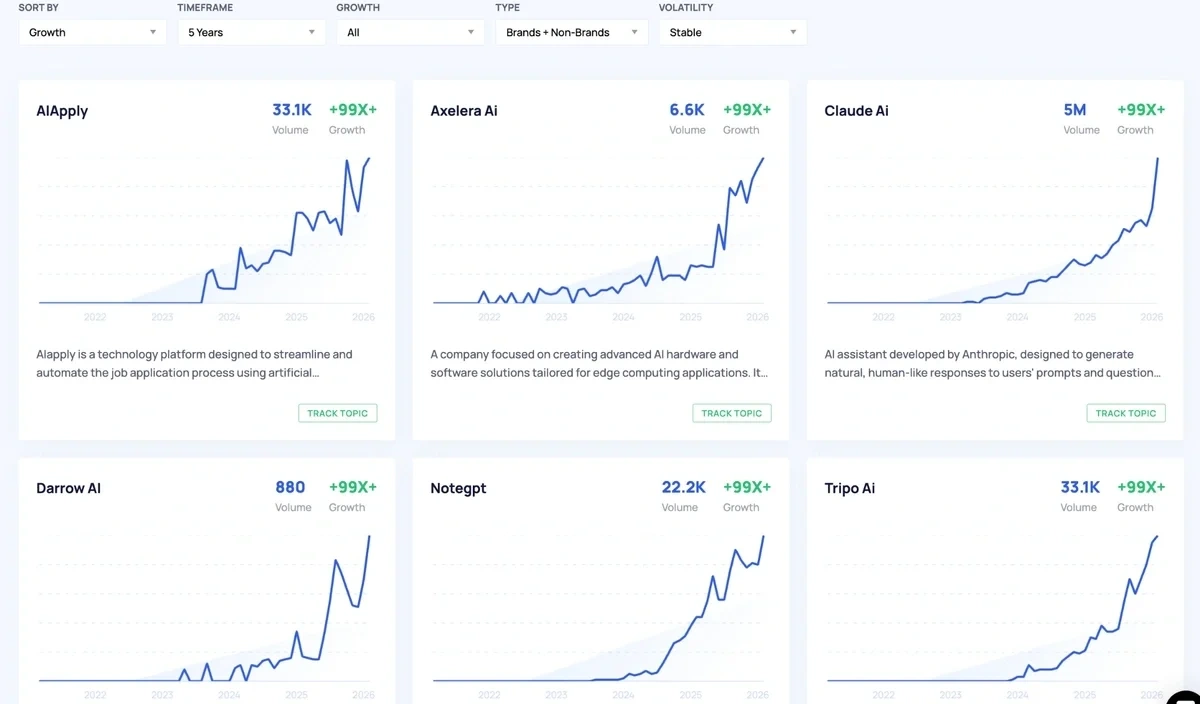
Task: Open the Sort By dropdown
Action: [90, 32]
